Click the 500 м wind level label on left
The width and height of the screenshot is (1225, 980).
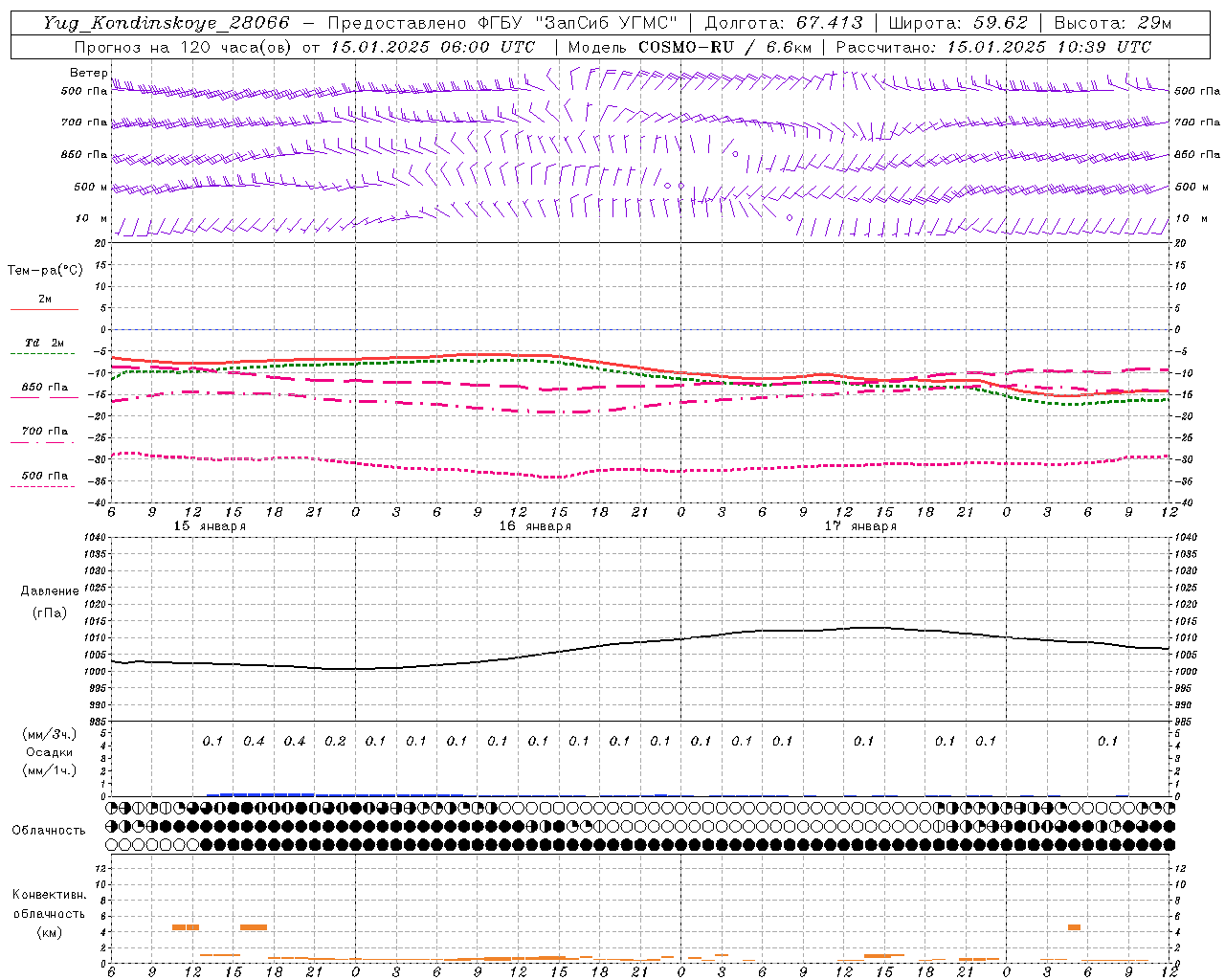coord(91,187)
